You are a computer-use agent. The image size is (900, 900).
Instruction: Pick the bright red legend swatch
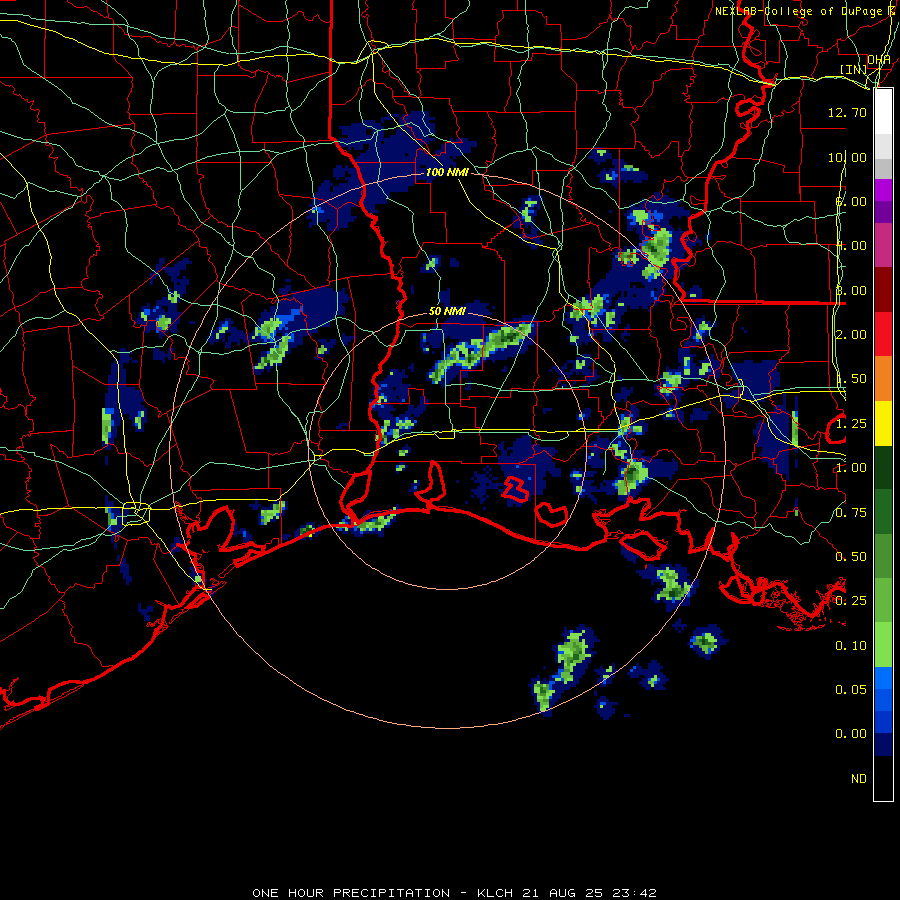pos(883,334)
